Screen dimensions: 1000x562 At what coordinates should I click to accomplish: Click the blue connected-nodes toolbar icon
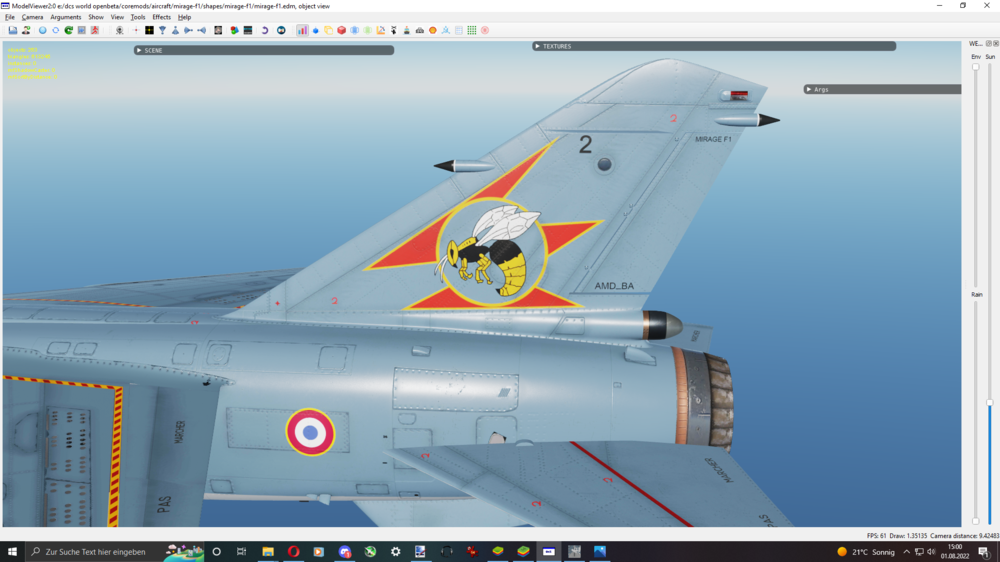[x=446, y=30]
